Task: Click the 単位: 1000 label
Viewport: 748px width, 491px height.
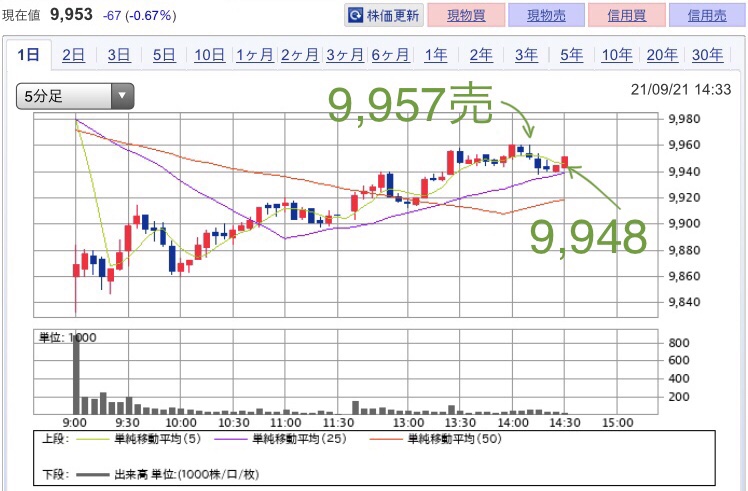Action: coord(67,337)
